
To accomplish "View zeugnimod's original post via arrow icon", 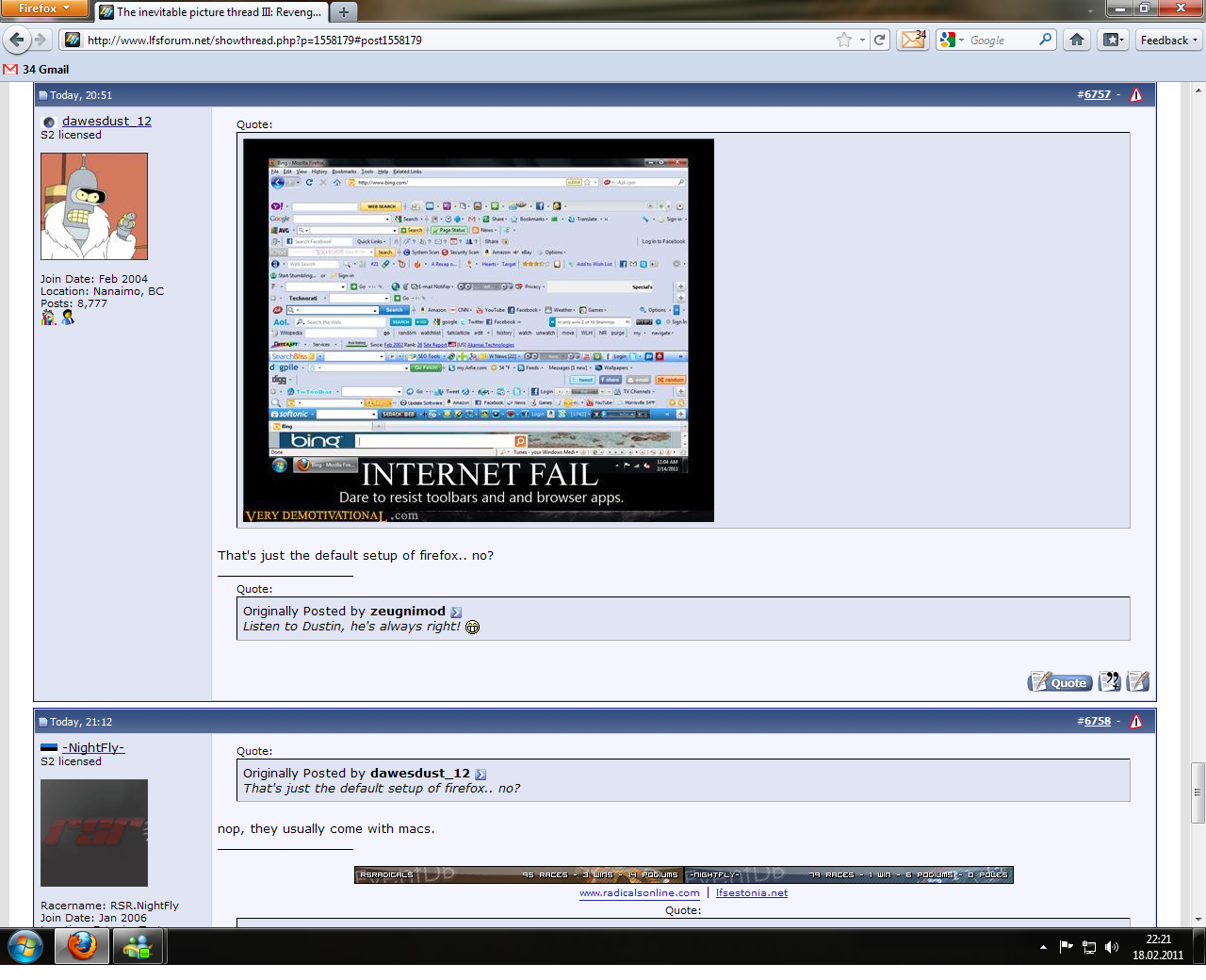I will tap(456, 612).
